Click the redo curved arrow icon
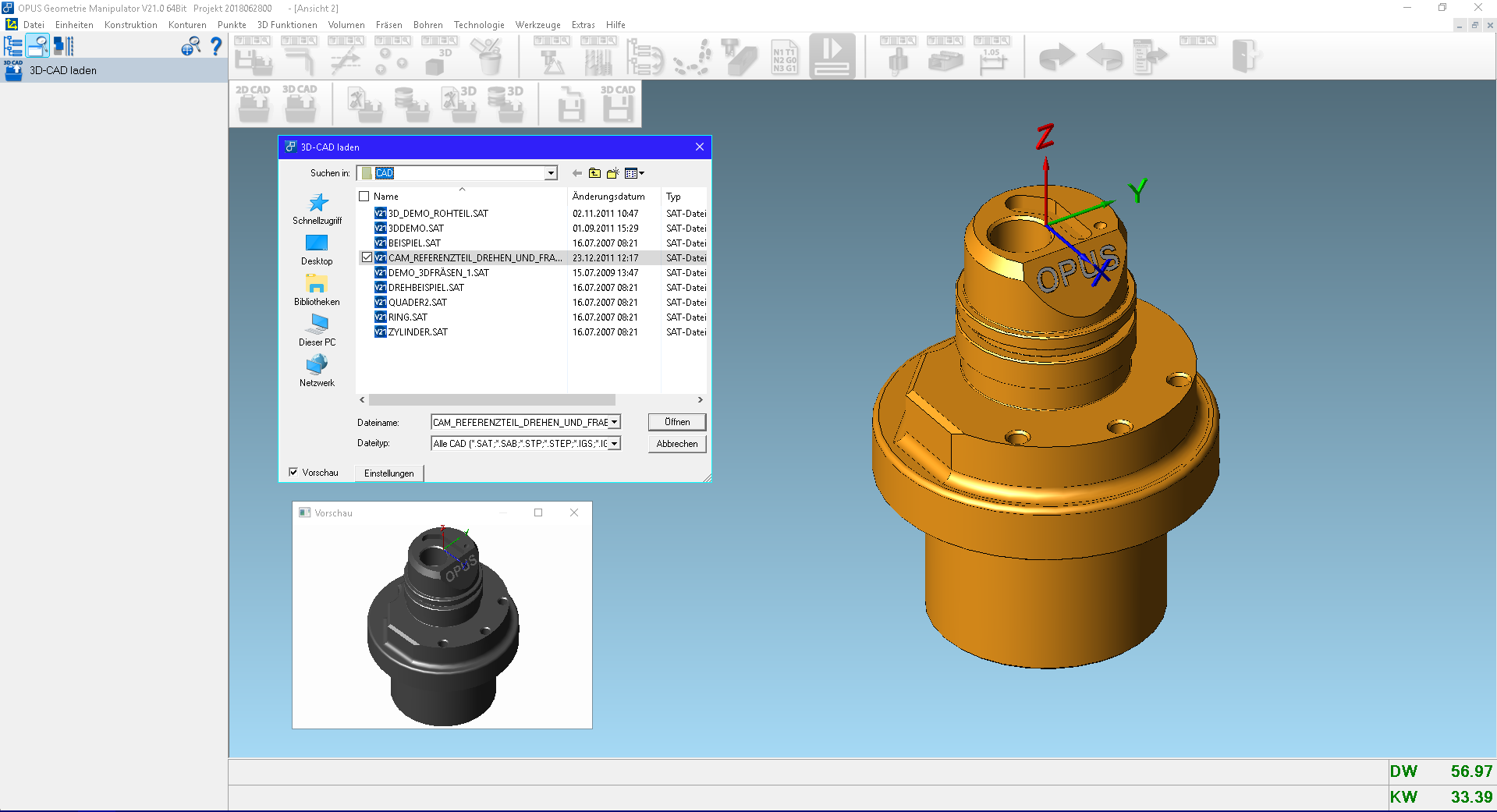The height and width of the screenshot is (812, 1497). [1057, 57]
